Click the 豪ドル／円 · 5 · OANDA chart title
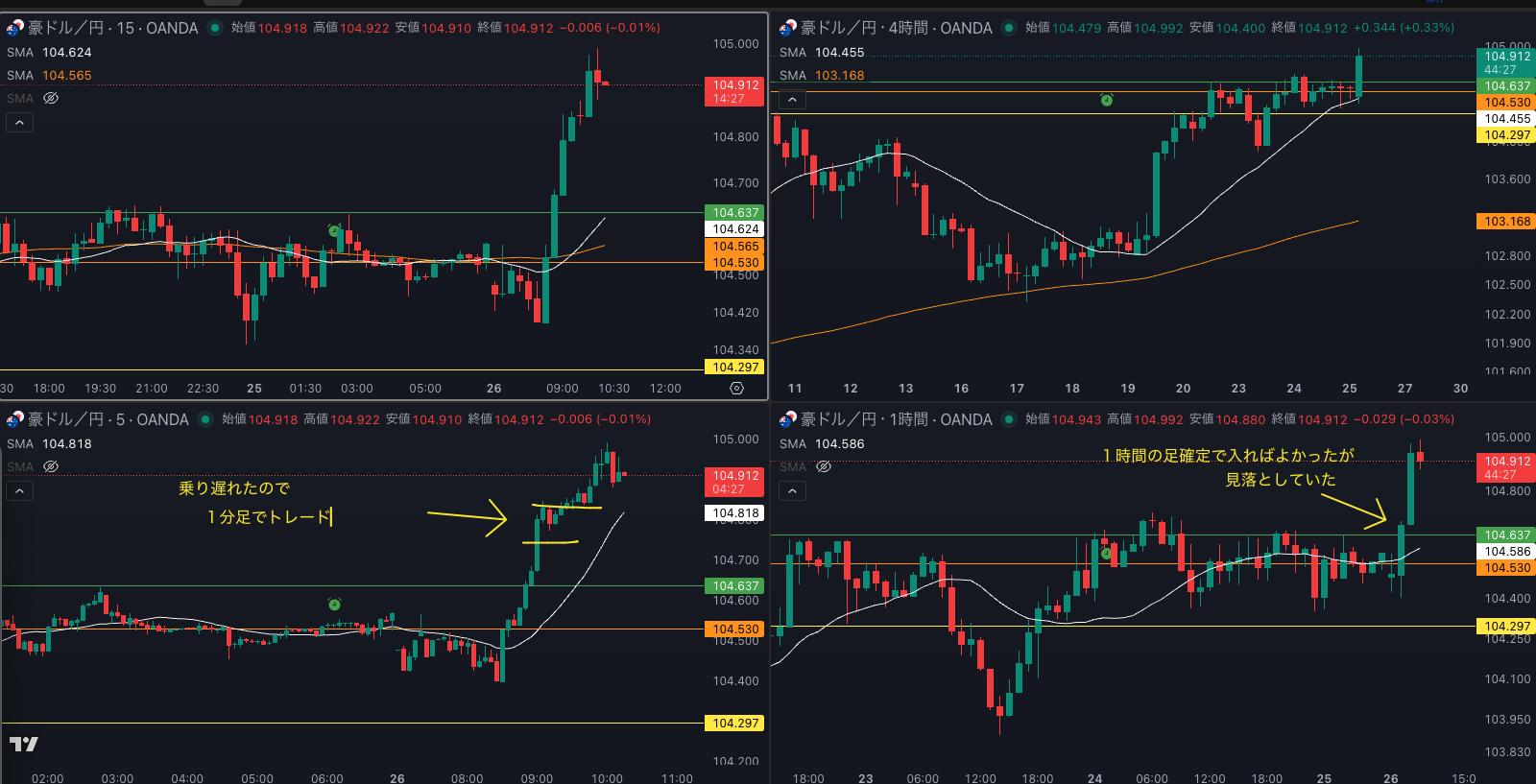 click(108, 419)
